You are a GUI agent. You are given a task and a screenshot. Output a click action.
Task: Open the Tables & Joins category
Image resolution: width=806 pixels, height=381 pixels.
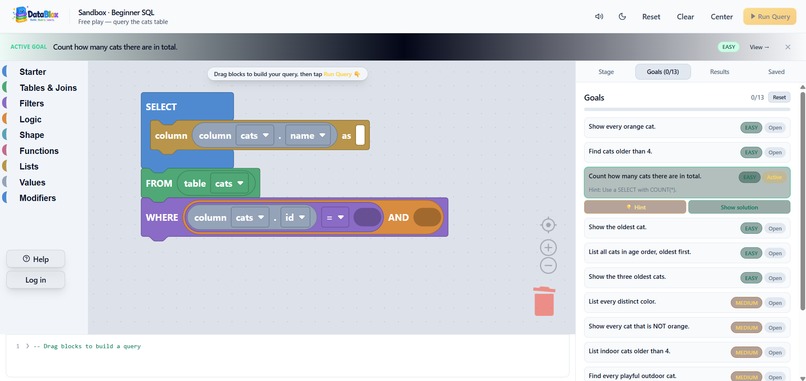pos(48,88)
